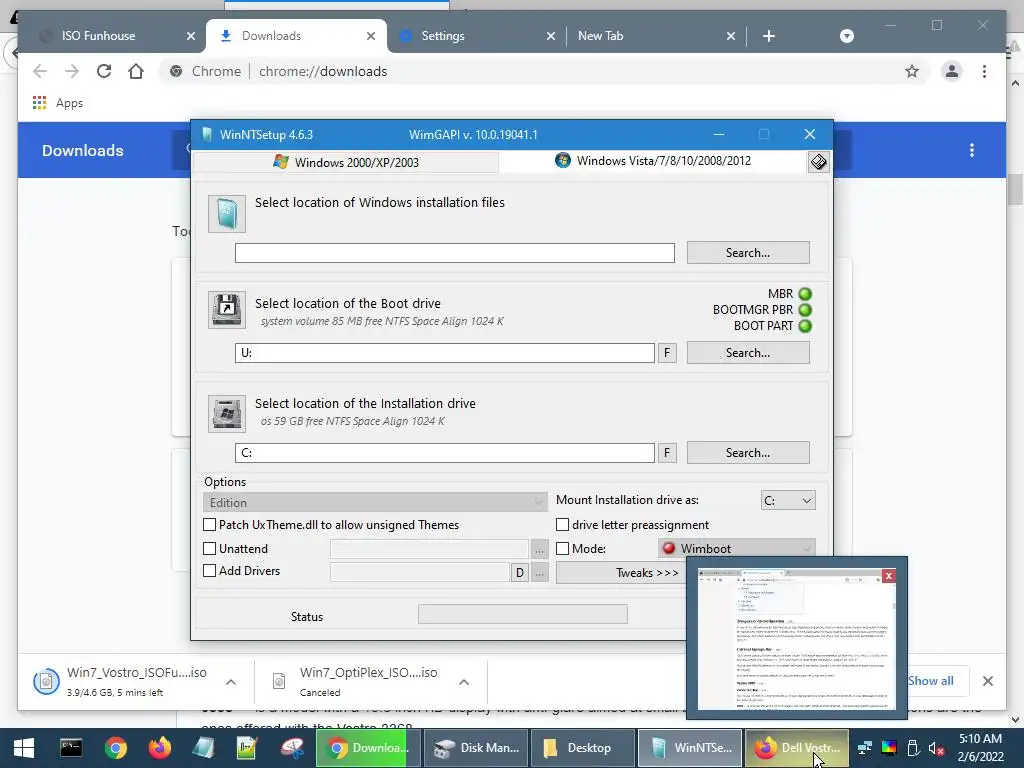This screenshot has height=768, width=1024.
Task: Expand options for Win7_Vostro ISO download
Action: [x=231, y=682]
